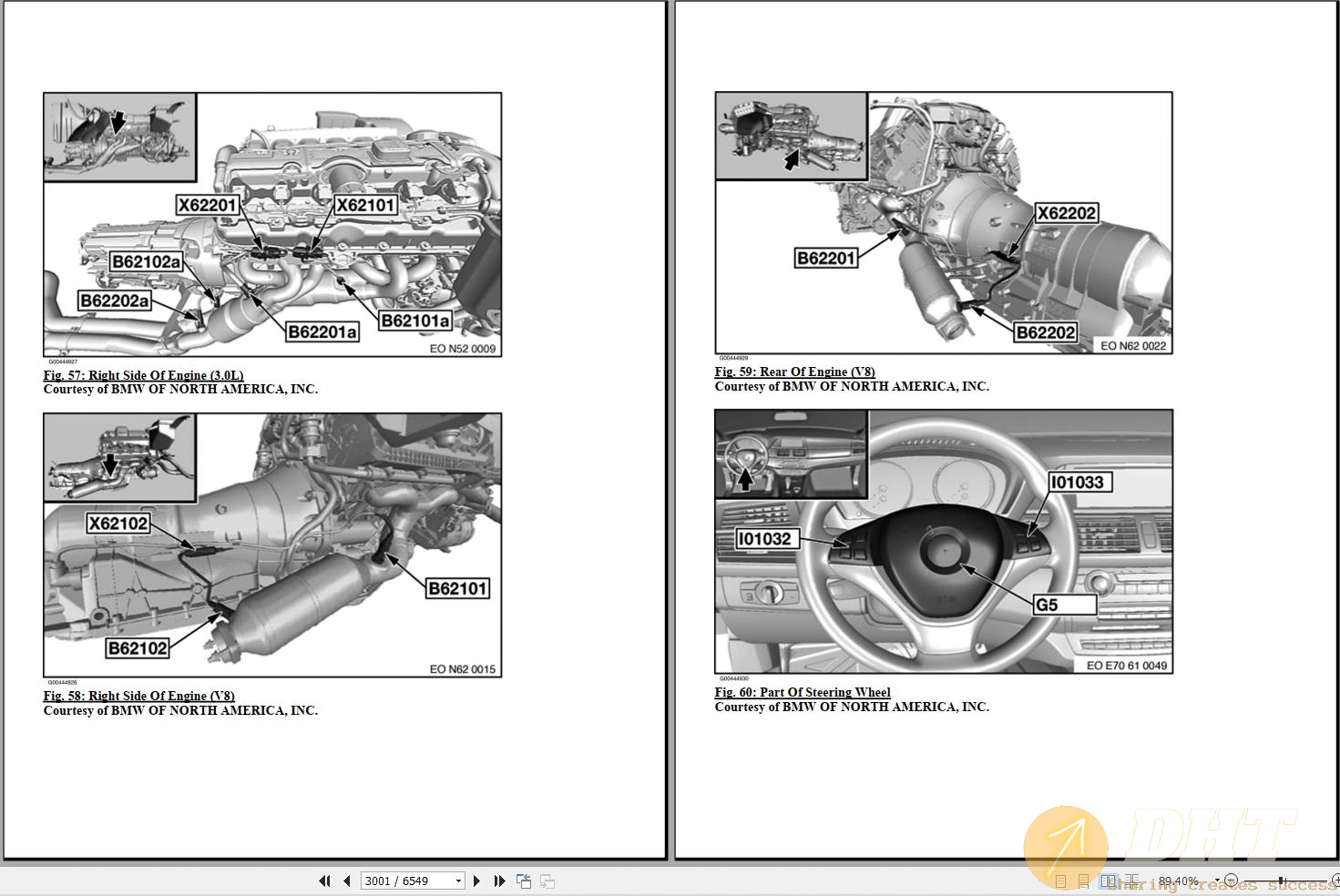The image size is (1340, 896).
Task: Activate two-page continuous view mode
Action: pos(1133,880)
